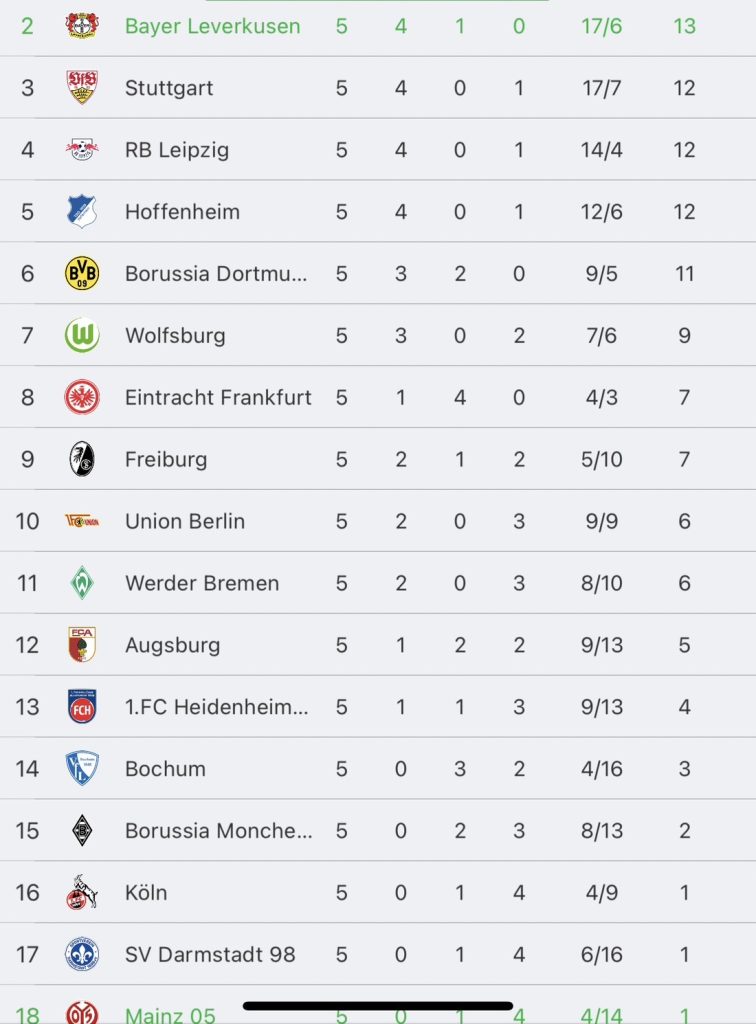The height and width of the screenshot is (1024, 756).
Task: Tap Mainz 05 team name
Action: [x=170, y=1015]
